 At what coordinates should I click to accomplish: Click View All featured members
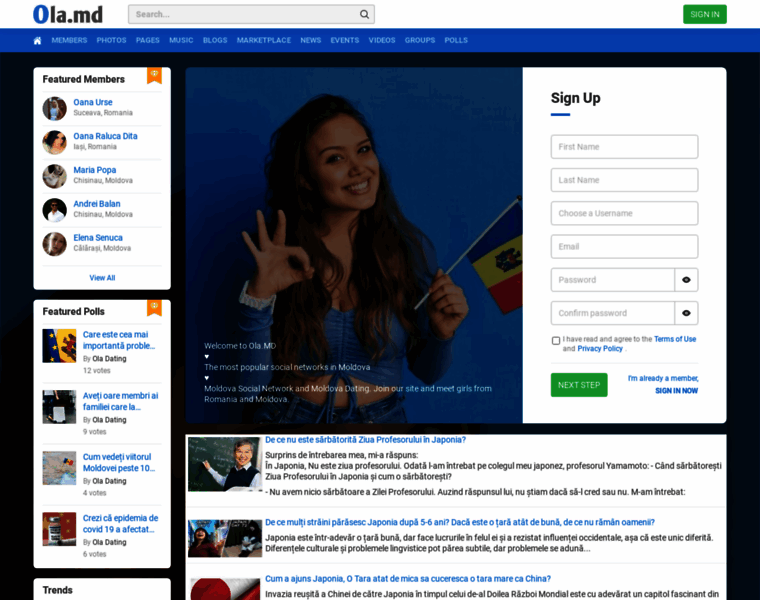102,278
